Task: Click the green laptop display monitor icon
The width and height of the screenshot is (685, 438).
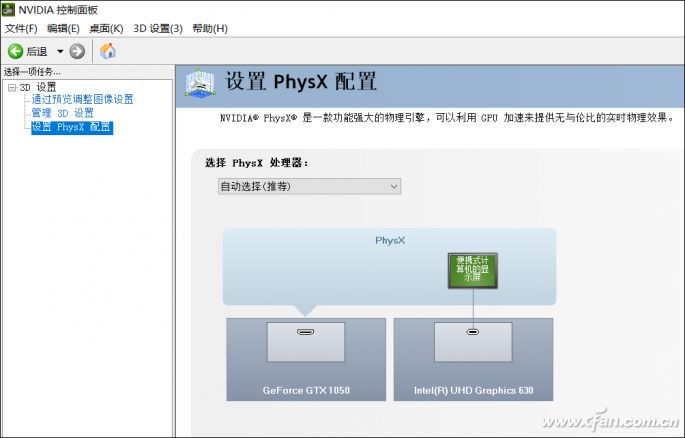Action: point(473,270)
